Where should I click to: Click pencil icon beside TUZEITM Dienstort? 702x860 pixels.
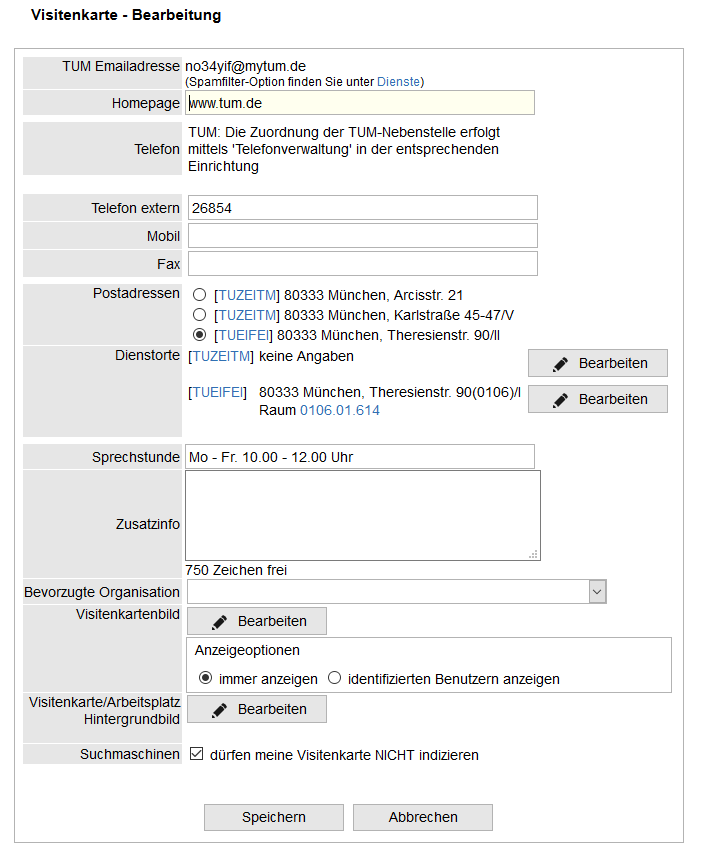coord(561,363)
